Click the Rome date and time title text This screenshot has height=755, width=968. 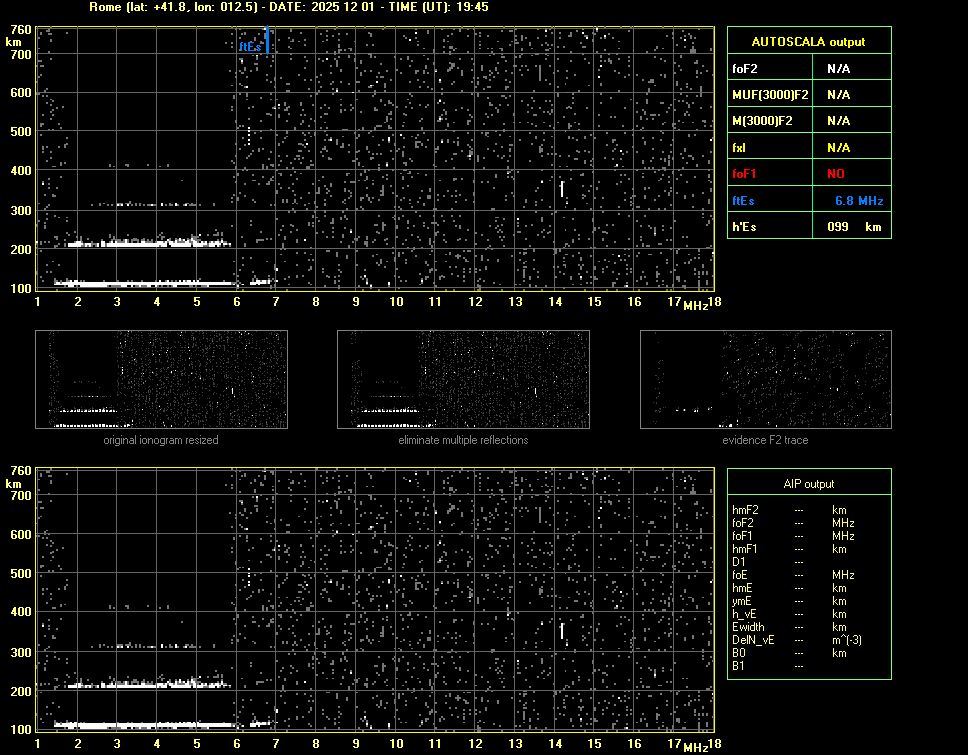[x=288, y=7]
